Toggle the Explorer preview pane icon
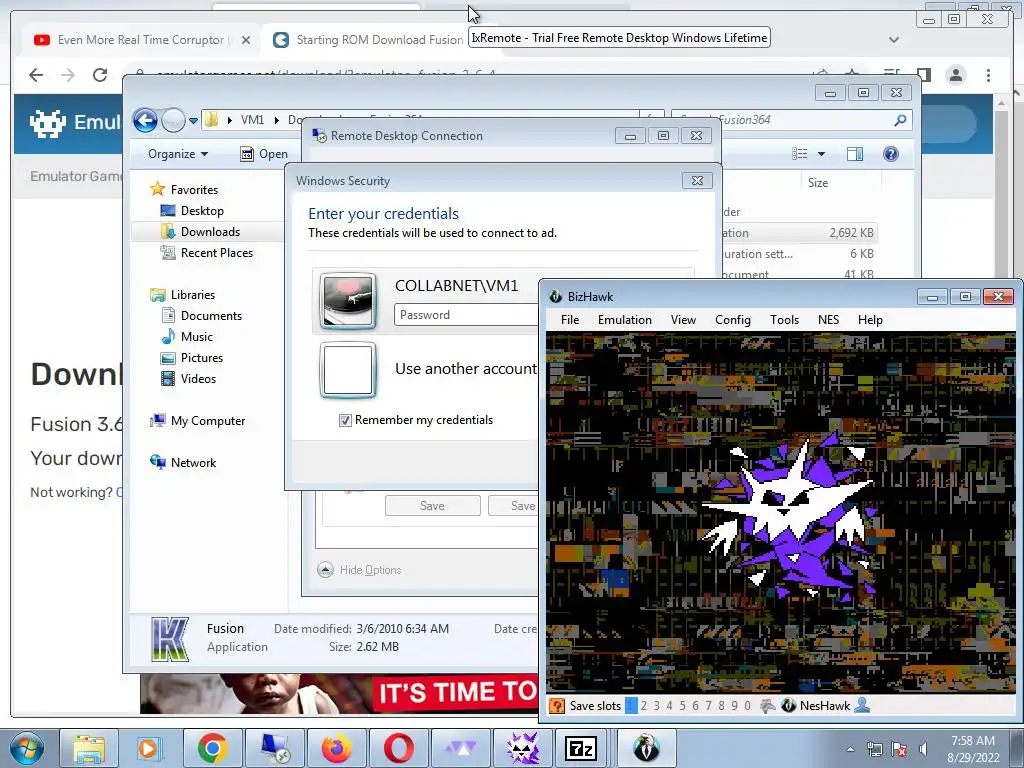This screenshot has height=768, width=1024. pyautogui.click(x=855, y=154)
